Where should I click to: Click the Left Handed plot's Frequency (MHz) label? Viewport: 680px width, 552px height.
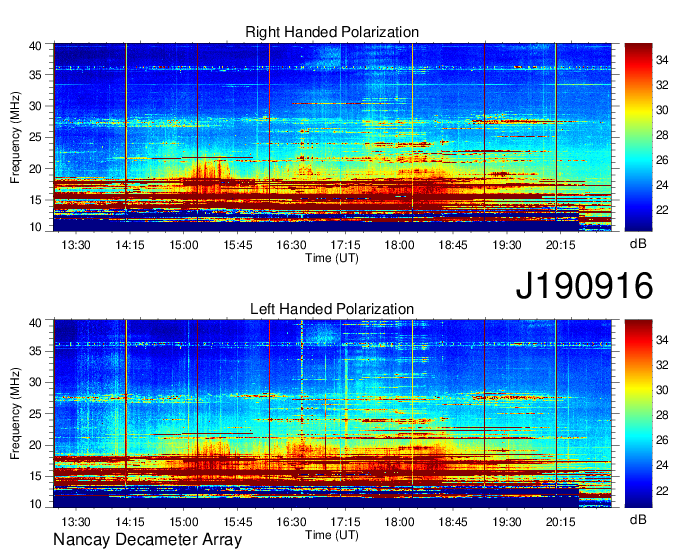tap(15, 414)
